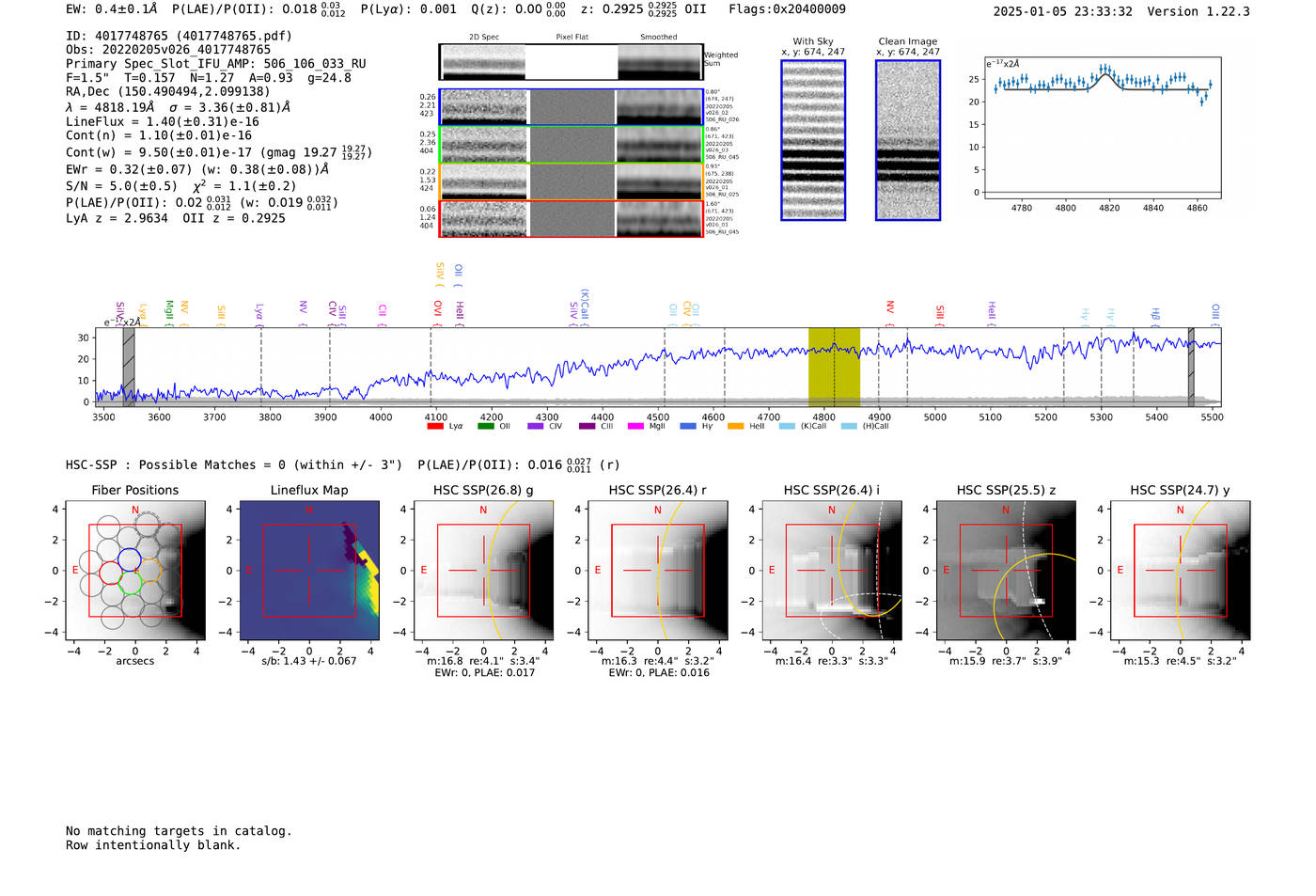This screenshot has height=896, width=1316.
Task: Click the blue fiber circle in Fiber Positions
Action: pyautogui.click(x=130, y=559)
